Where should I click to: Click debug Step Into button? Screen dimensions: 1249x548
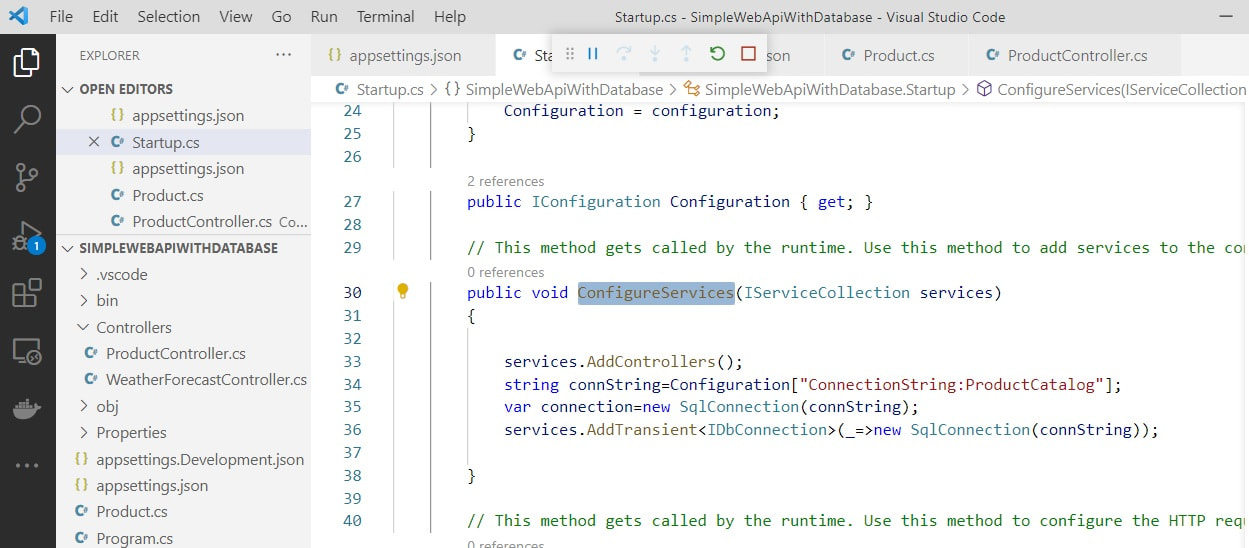coord(655,54)
